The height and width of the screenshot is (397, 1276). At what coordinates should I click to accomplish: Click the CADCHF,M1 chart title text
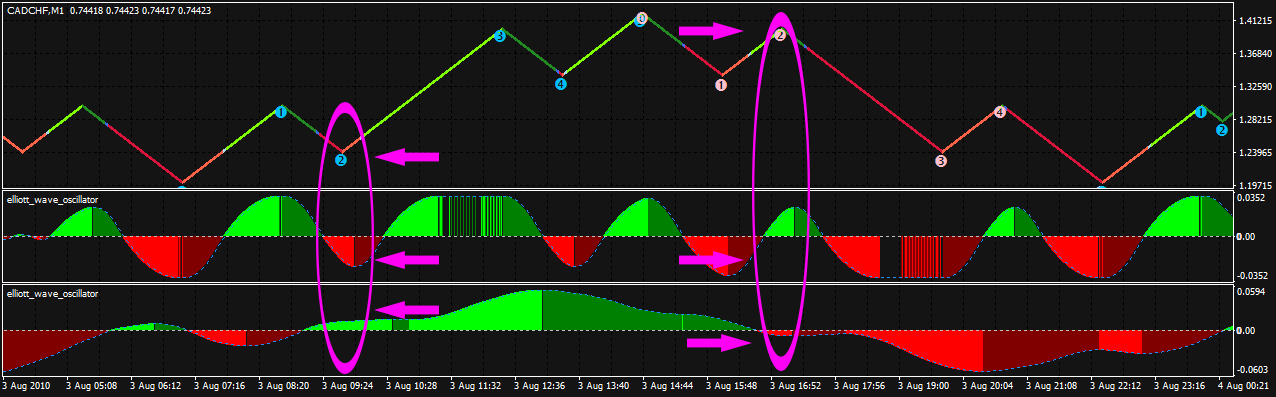tap(34, 10)
